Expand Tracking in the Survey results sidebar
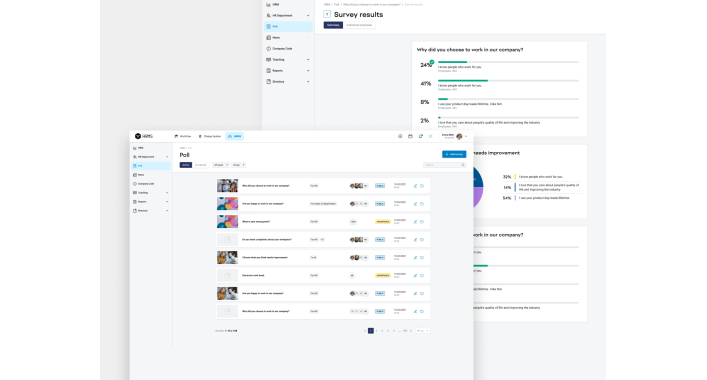 point(308,60)
